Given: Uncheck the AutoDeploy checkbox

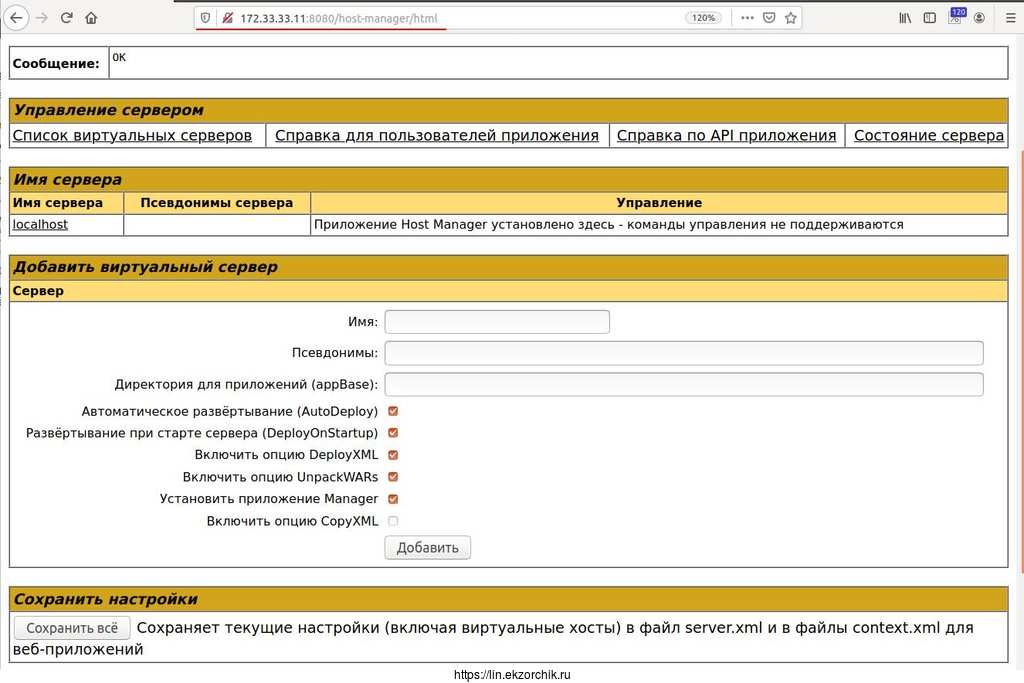Looking at the screenshot, I should pos(393,411).
